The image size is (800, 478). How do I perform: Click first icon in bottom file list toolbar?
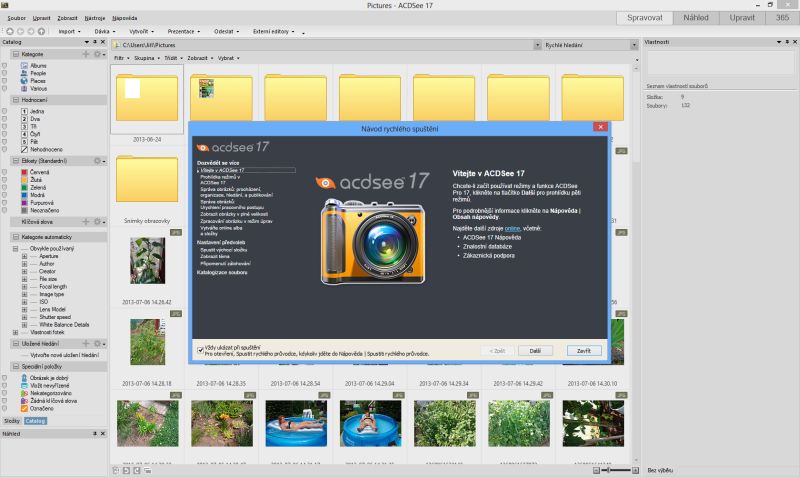[x=116, y=470]
